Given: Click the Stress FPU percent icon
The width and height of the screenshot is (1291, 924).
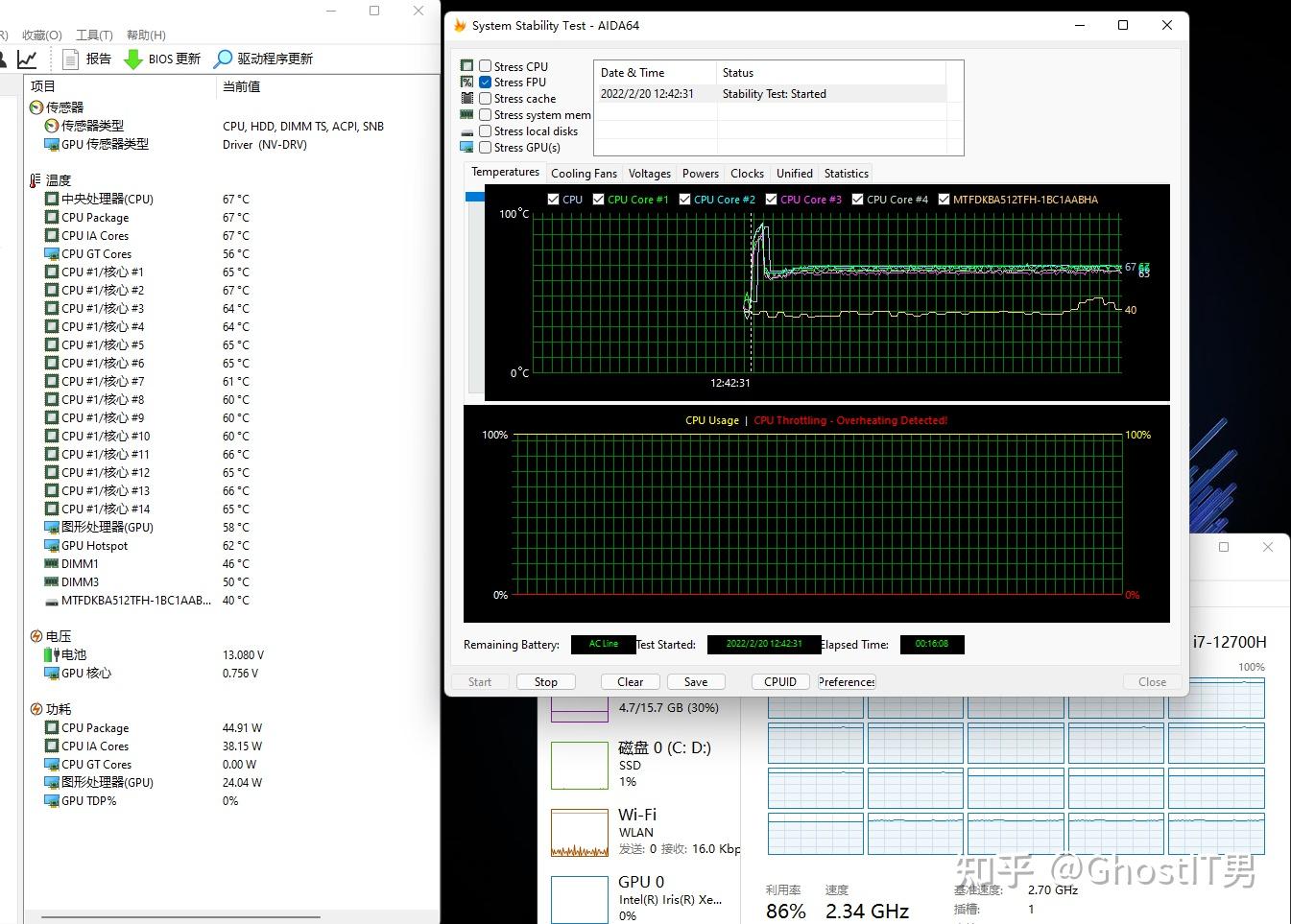Looking at the screenshot, I should [x=467, y=83].
